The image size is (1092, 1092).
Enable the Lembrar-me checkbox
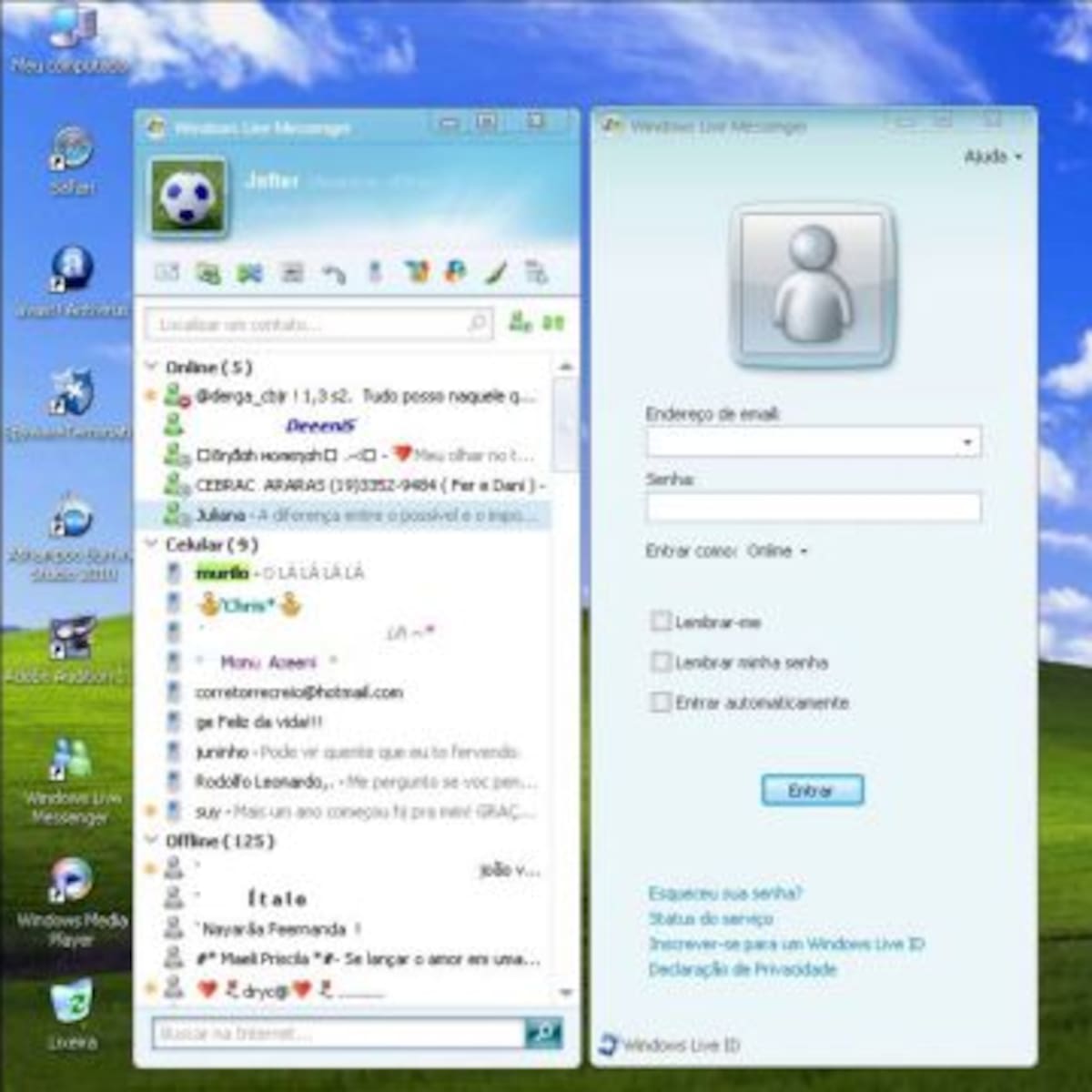click(x=661, y=622)
